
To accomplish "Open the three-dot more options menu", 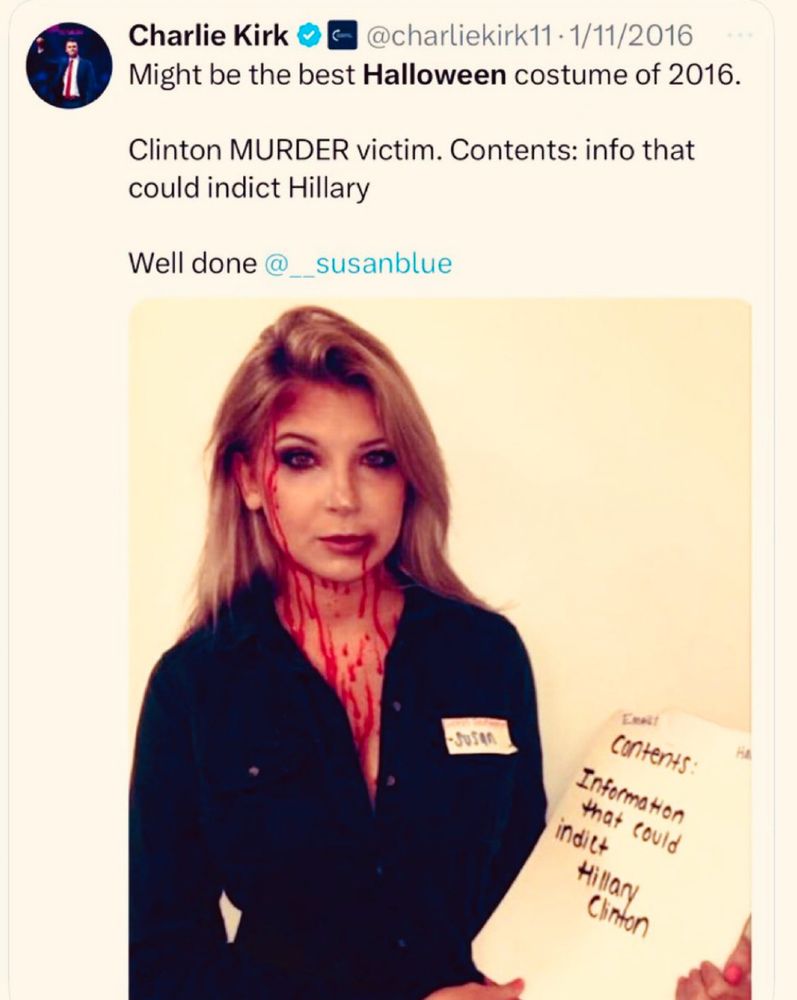I will (740, 36).
